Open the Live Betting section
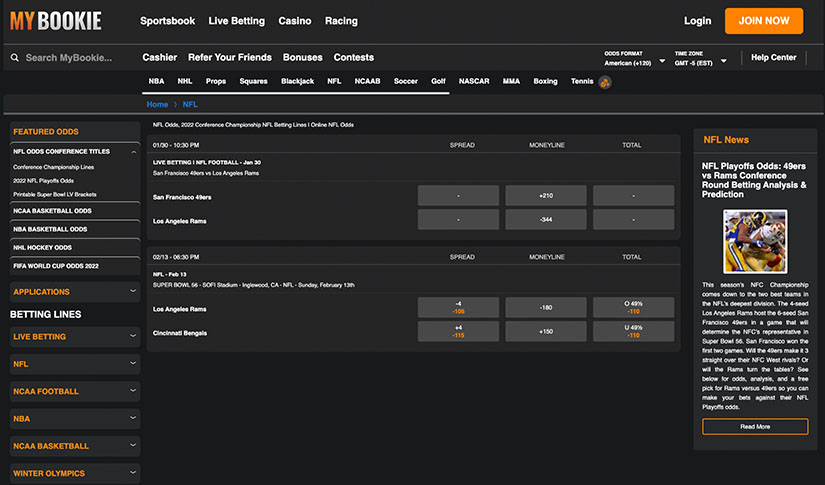The width and height of the screenshot is (825, 485). pyautogui.click(x=237, y=21)
